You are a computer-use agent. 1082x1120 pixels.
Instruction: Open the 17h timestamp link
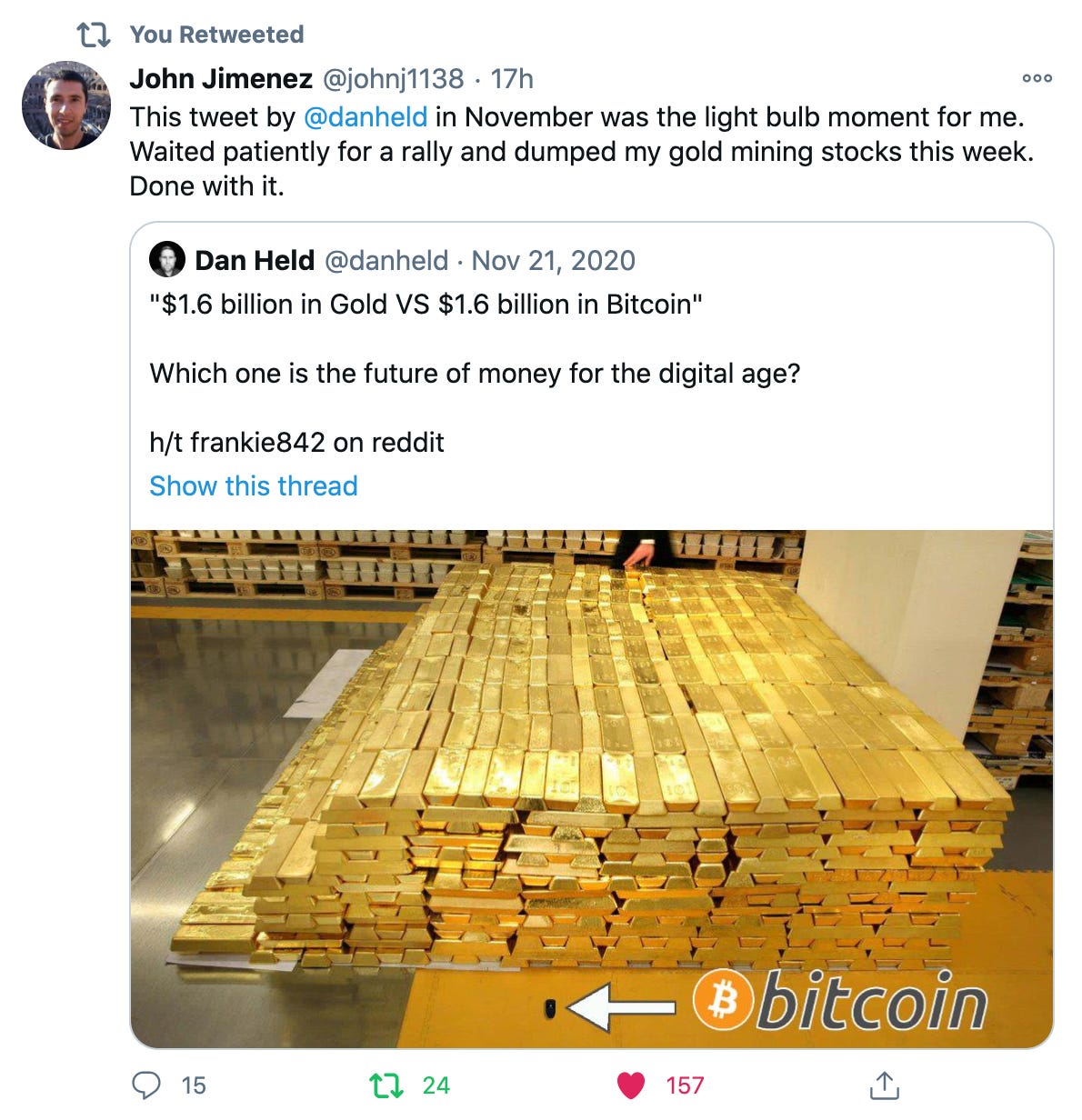(512, 79)
